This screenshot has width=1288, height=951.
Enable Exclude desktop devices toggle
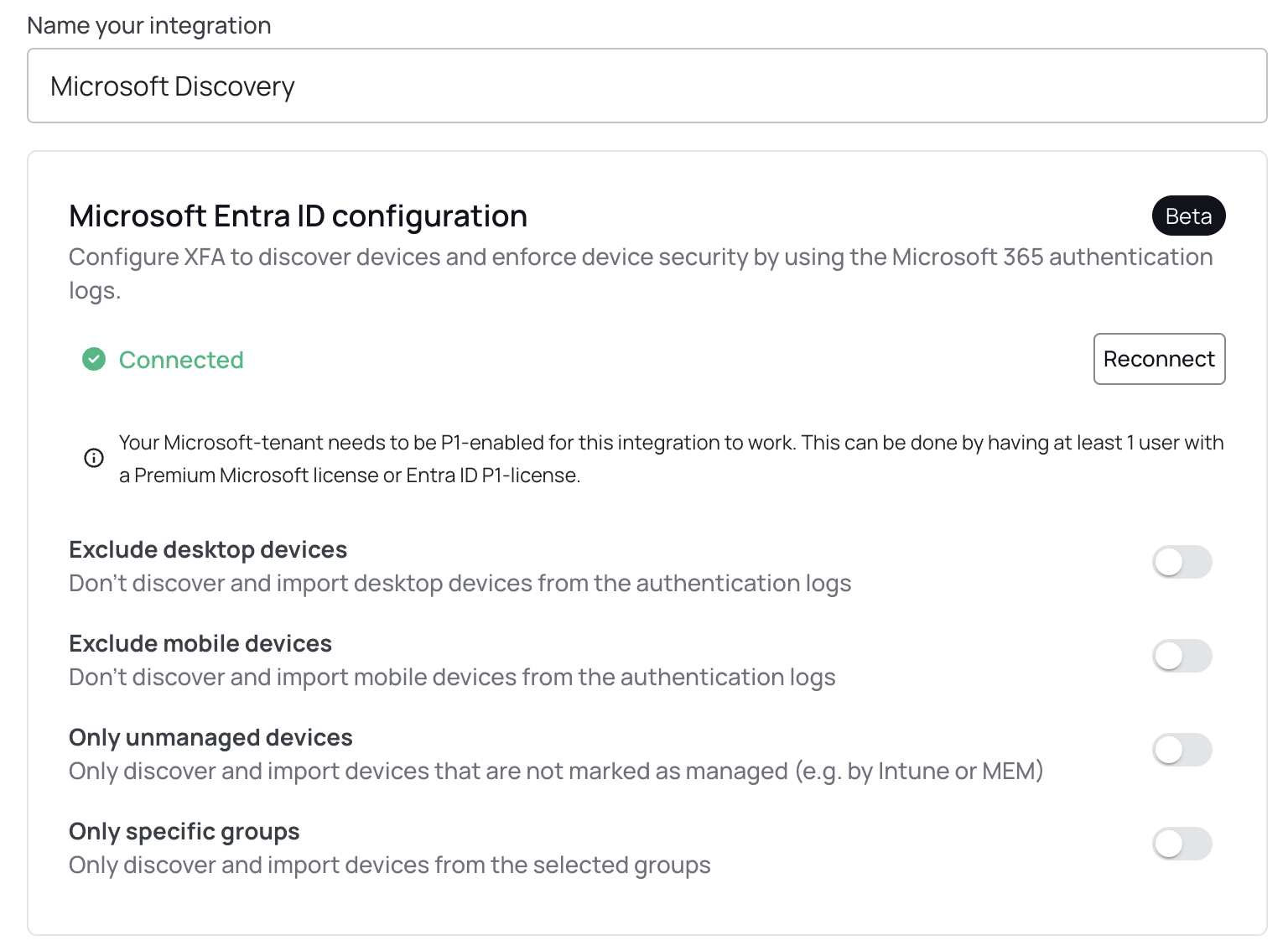tap(1182, 562)
